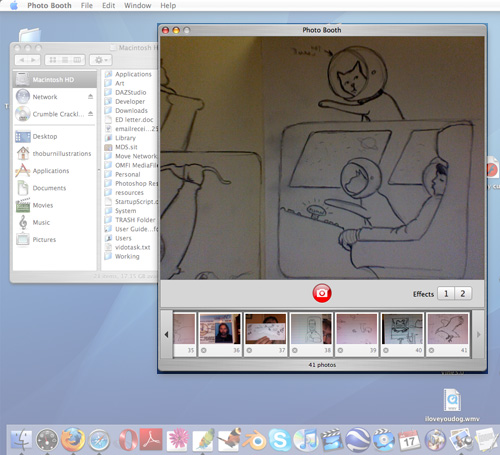The image size is (500, 455).
Task: Open the Finder gear Action dropdown
Action: coord(101,60)
